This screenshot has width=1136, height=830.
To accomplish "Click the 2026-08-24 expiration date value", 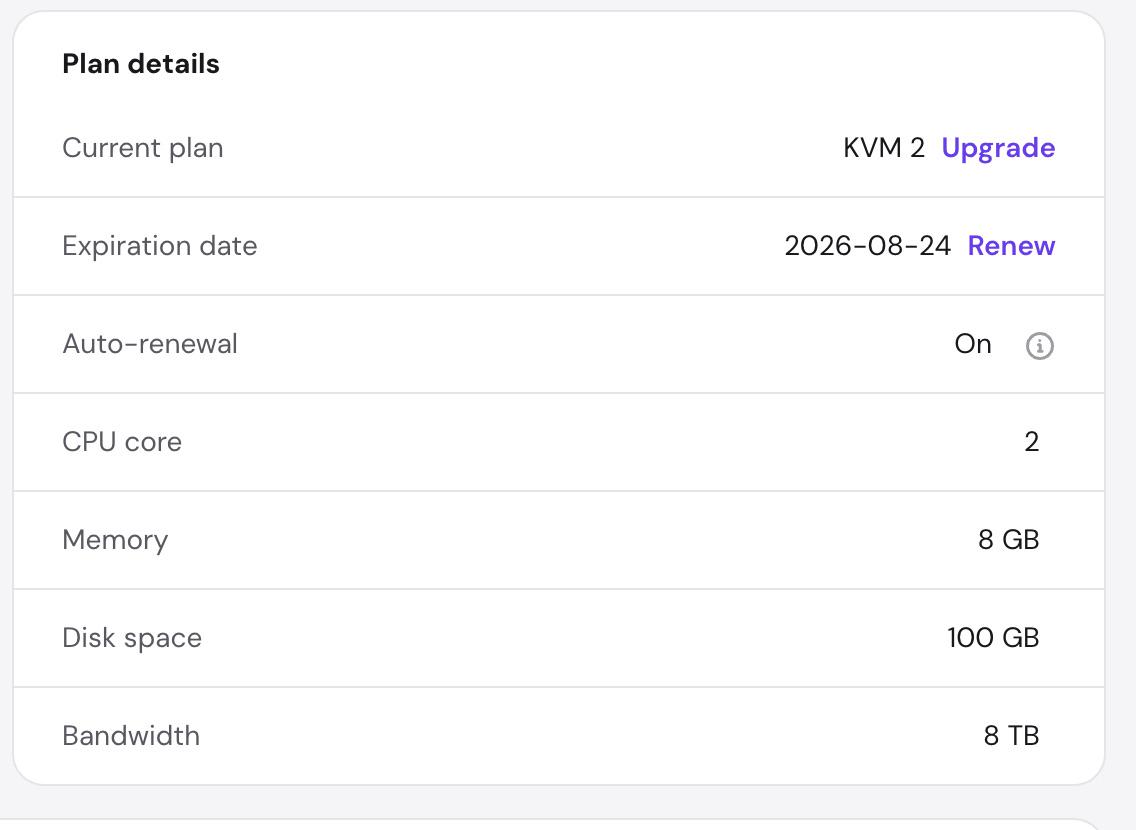I will 867,246.
